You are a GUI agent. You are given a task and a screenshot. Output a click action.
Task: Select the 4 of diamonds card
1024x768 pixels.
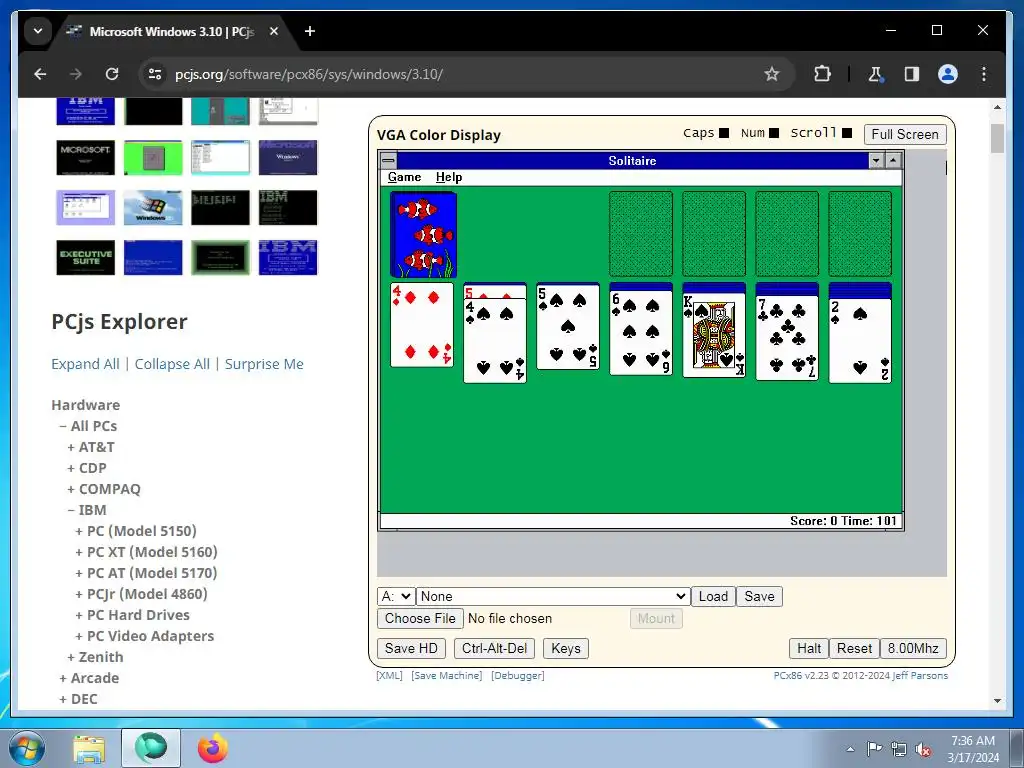coord(422,325)
